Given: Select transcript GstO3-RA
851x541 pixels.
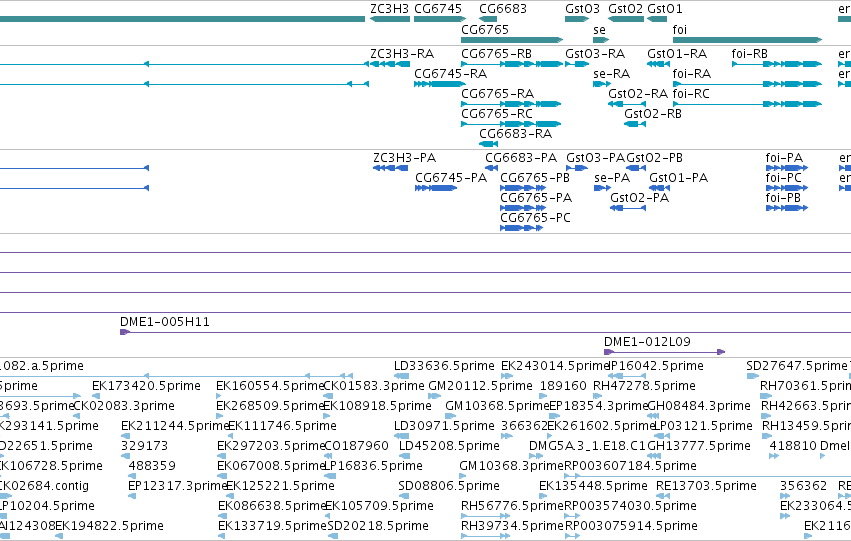Looking at the screenshot, I should [577, 64].
